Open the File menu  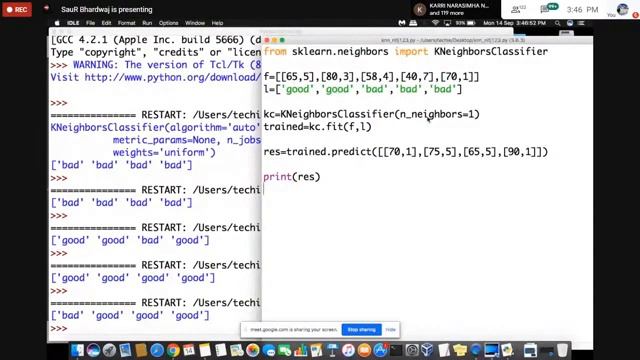point(91,23)
